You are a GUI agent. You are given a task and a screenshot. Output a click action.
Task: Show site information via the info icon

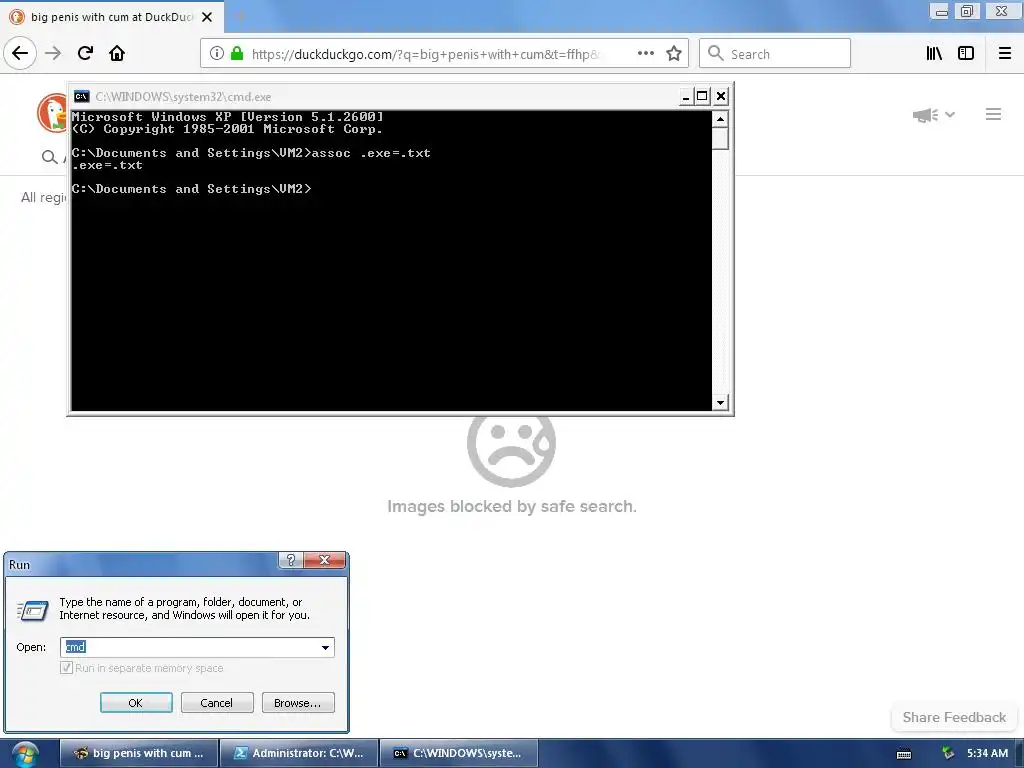[x=217, y=54]
